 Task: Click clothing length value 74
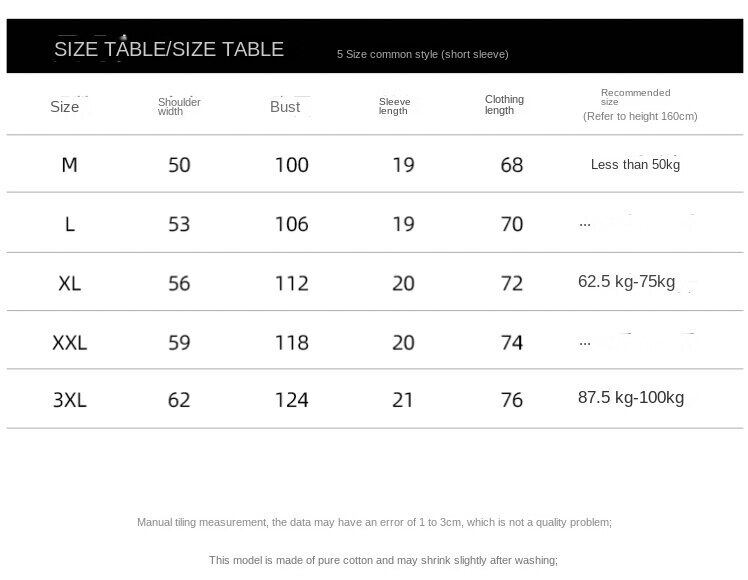pyautogui.click(x=512, y=342)
